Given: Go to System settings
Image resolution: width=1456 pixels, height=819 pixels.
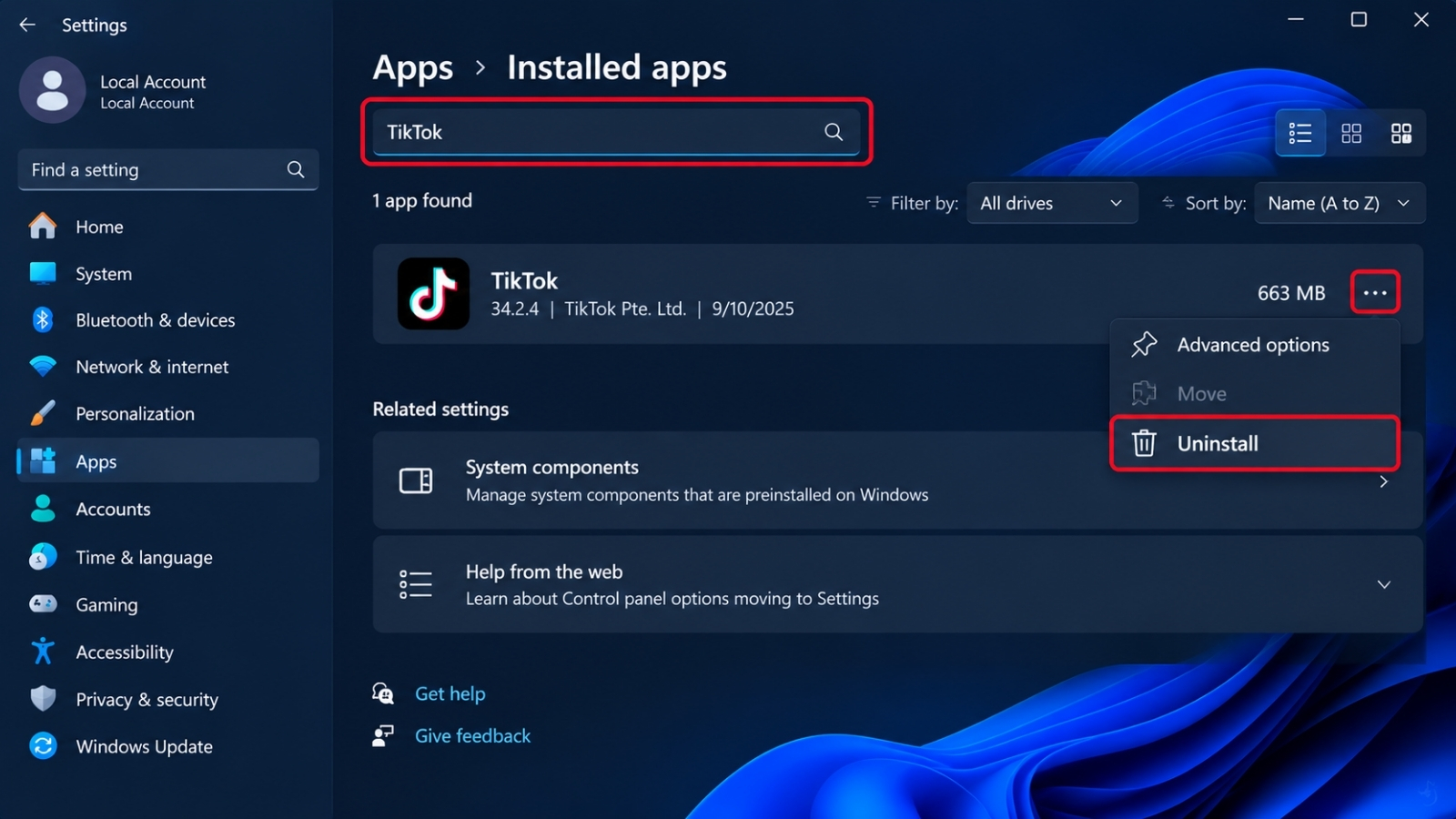Looking at the screenshot, I should click(167, 274).
